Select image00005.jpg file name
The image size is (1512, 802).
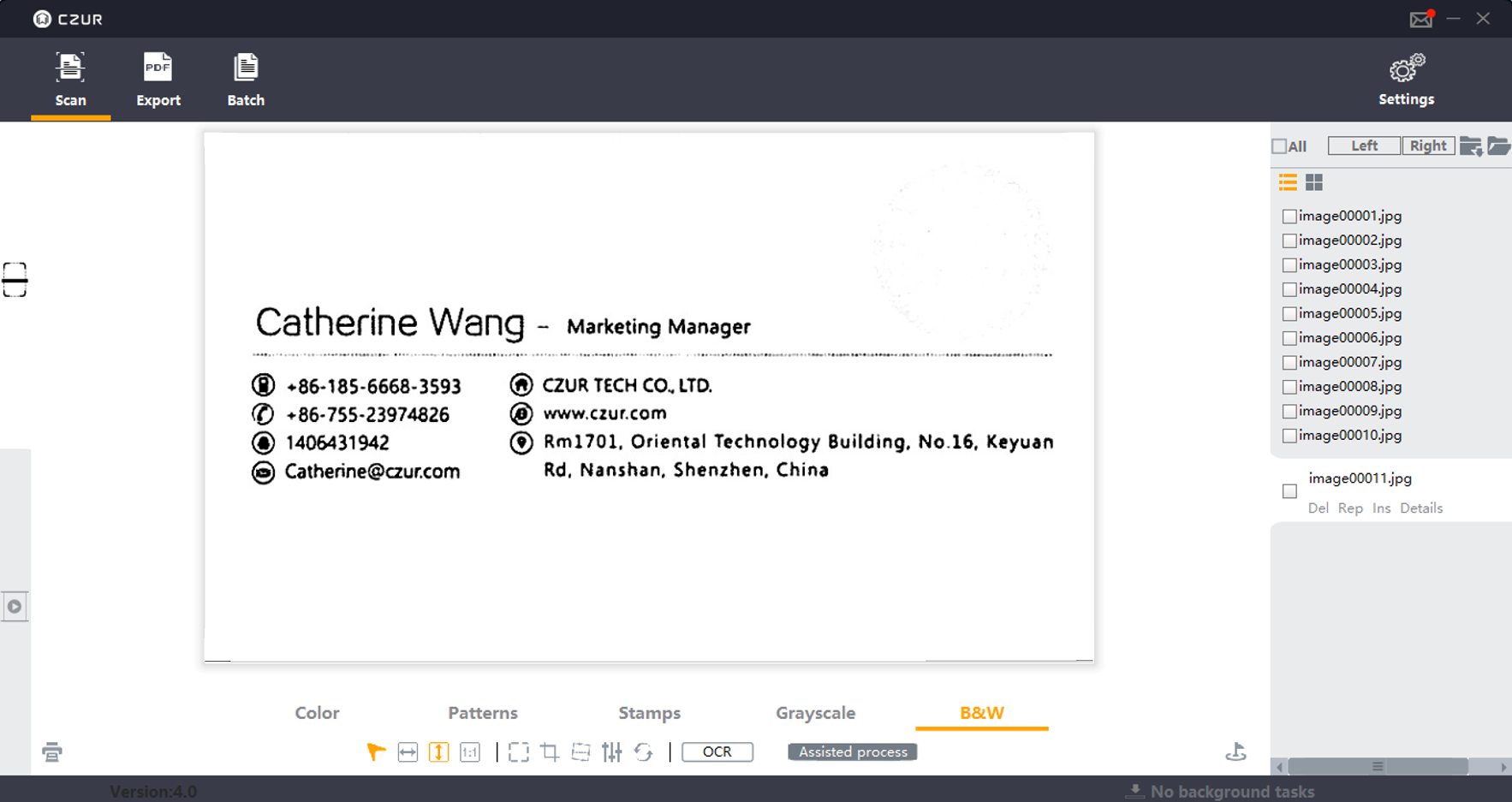(1350, 313)
